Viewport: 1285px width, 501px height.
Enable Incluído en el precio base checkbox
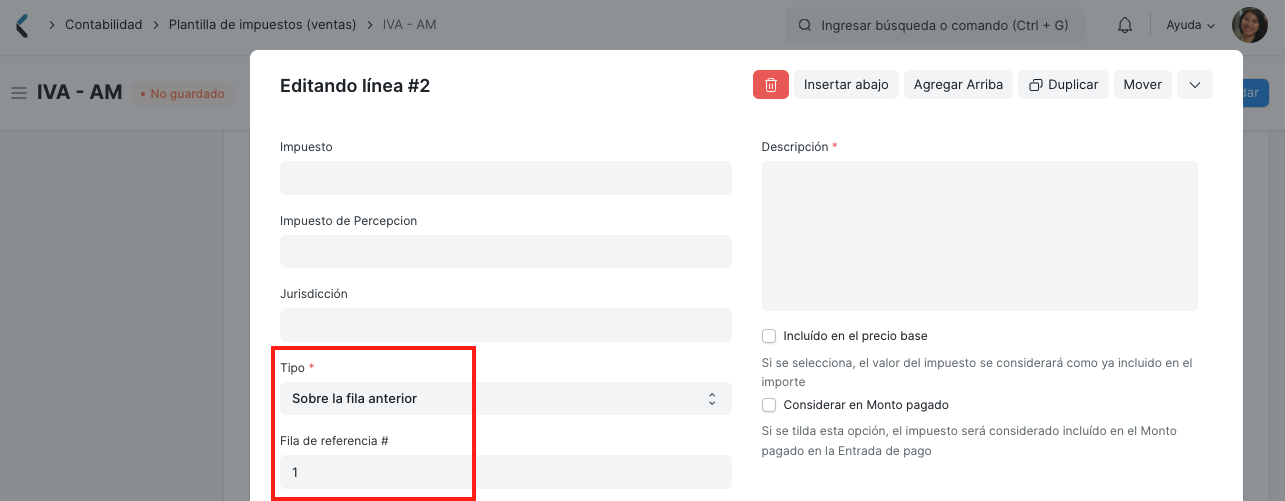click(x=769, y=336)
